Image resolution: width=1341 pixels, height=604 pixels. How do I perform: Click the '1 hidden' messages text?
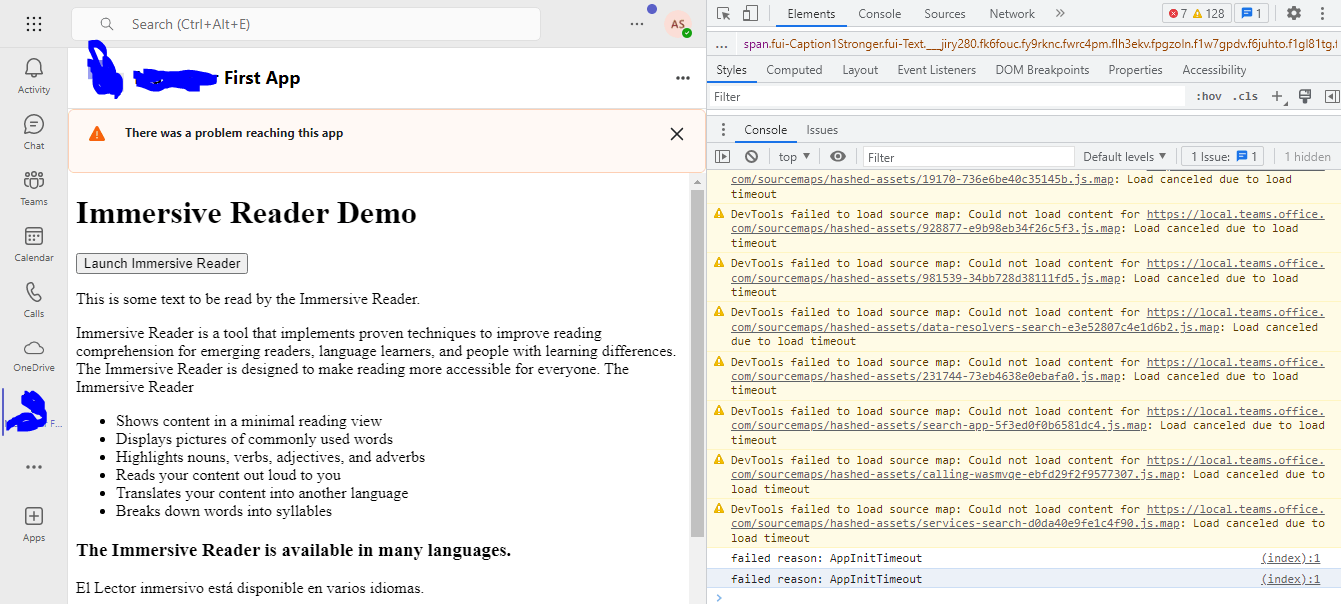[x=1307, y=157]
